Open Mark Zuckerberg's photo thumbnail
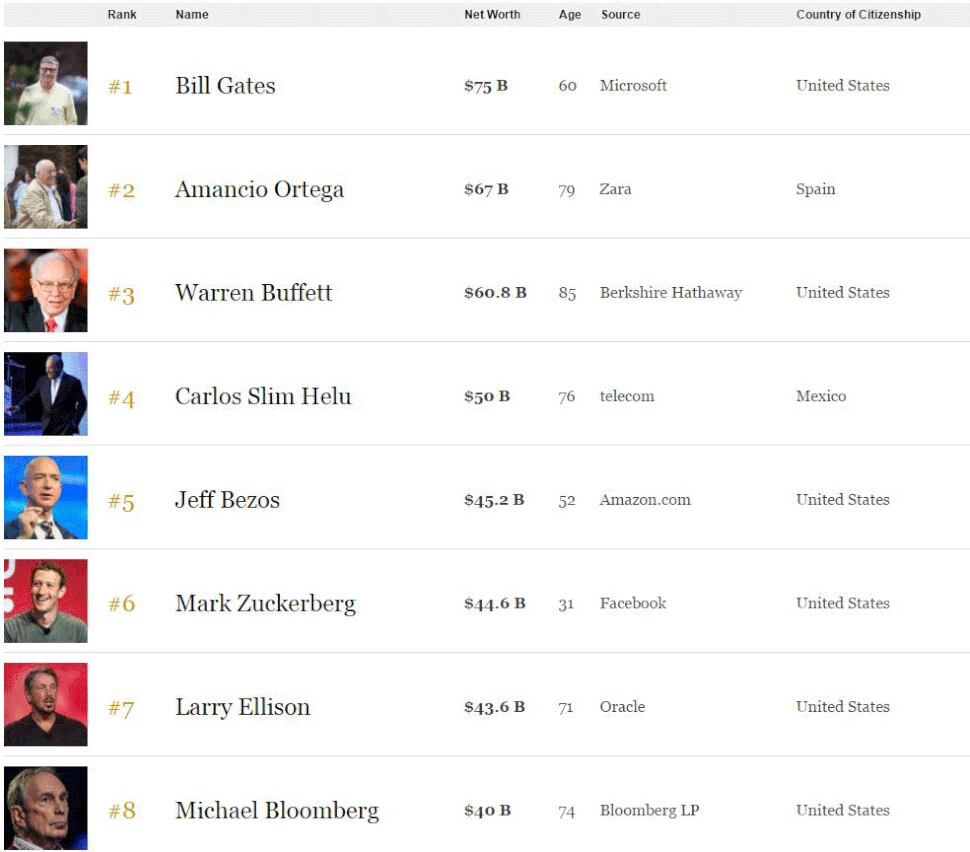Image resolution: width=970 pixels, height=852 pixels. coord(46,601)
